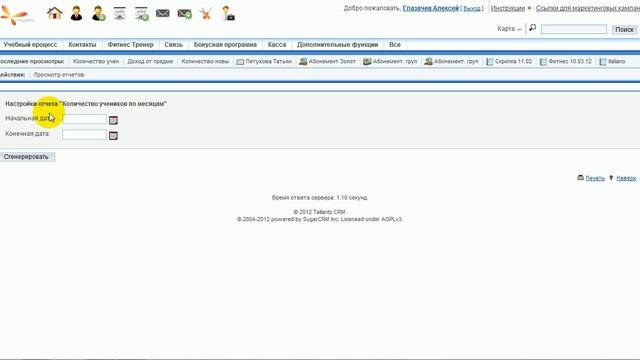The width and height of the screenshot is (640, 360).
Task: Open recent item Фитнес 10.03.12
Action: coord(565,61)
